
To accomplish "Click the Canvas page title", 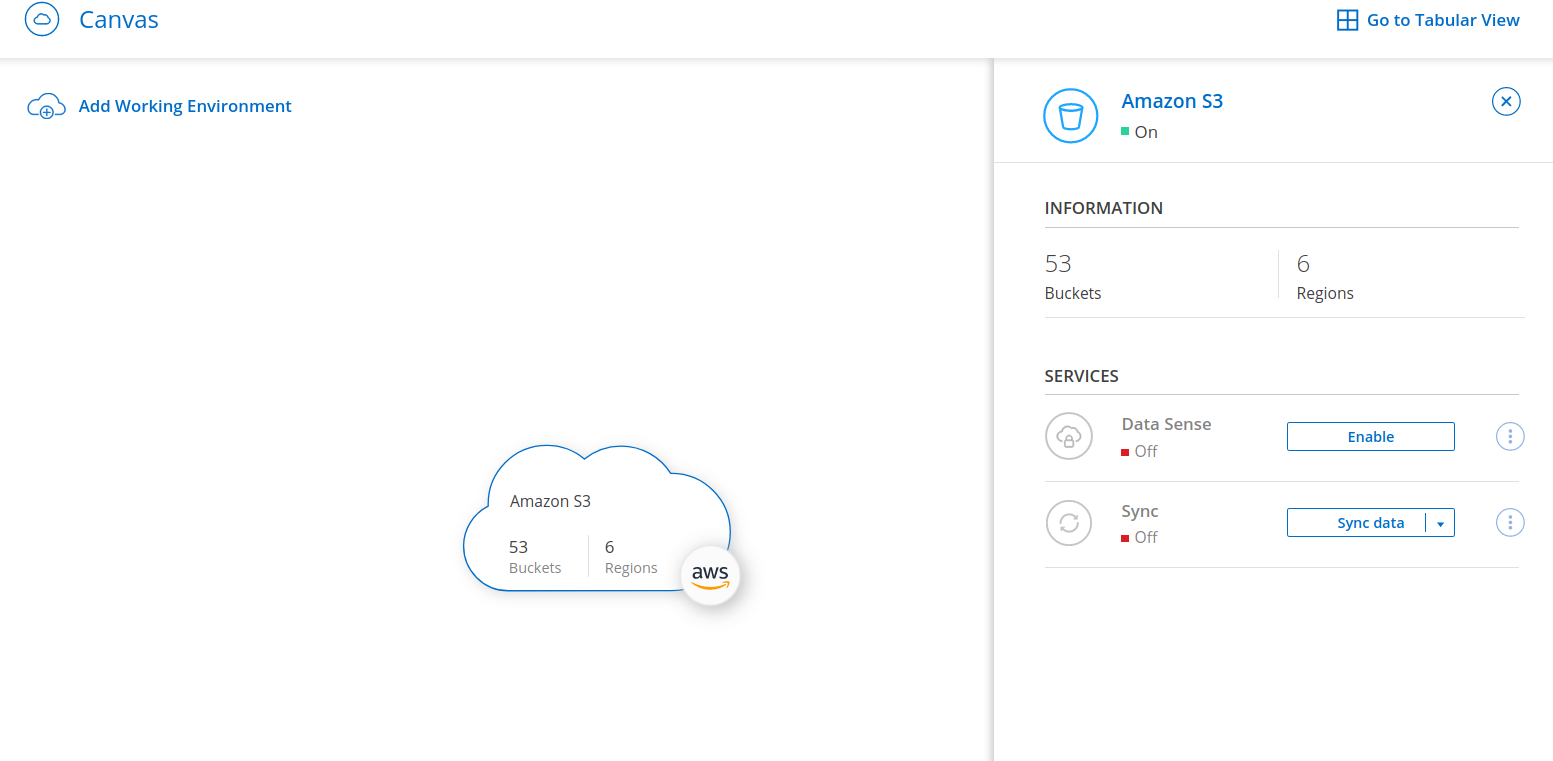I will coord(119,19).
